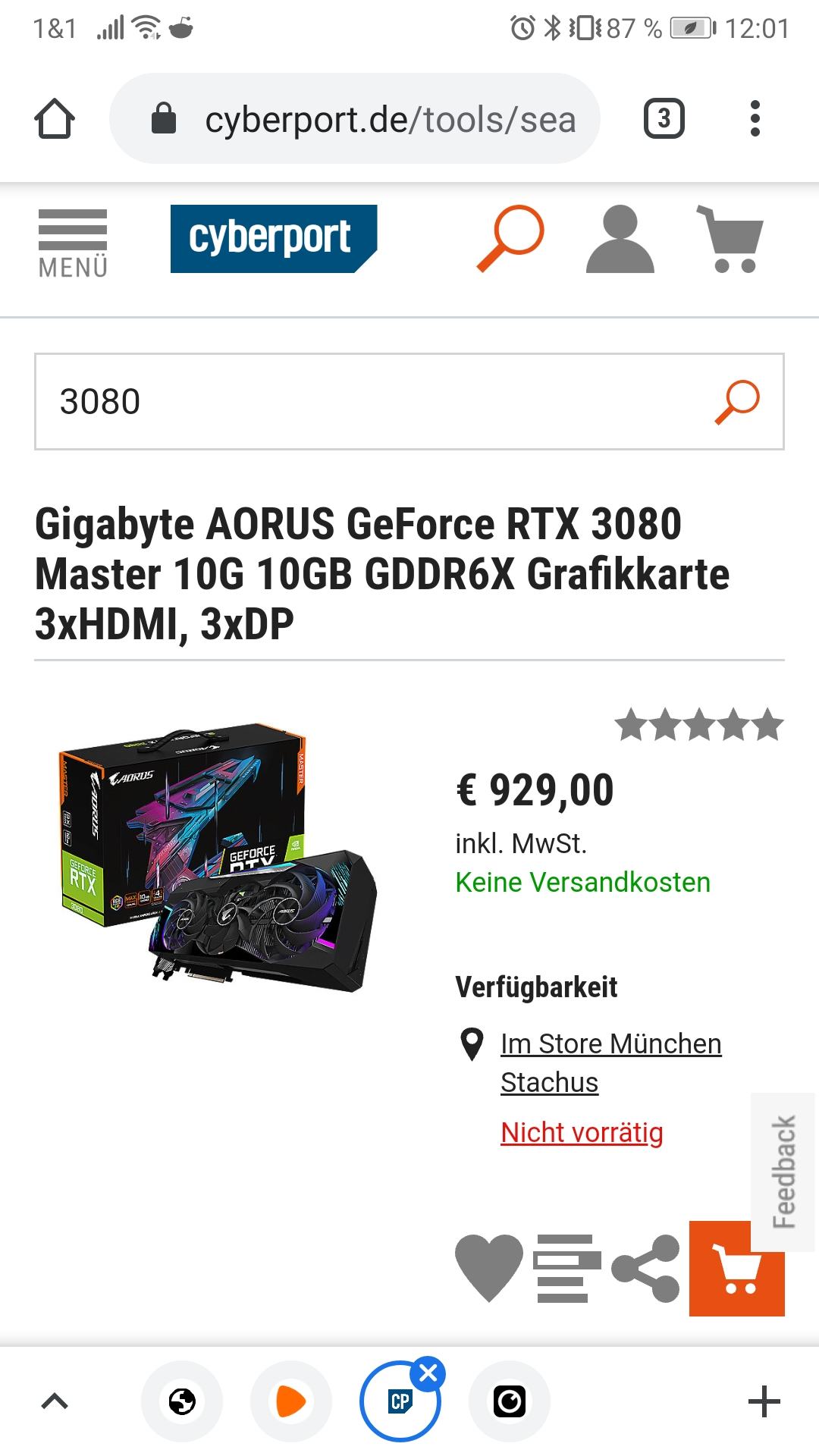Screen dimensions: 819x1456
Task: Open the browser three-dot overflow menu
Action: click(x=755, y=118)
